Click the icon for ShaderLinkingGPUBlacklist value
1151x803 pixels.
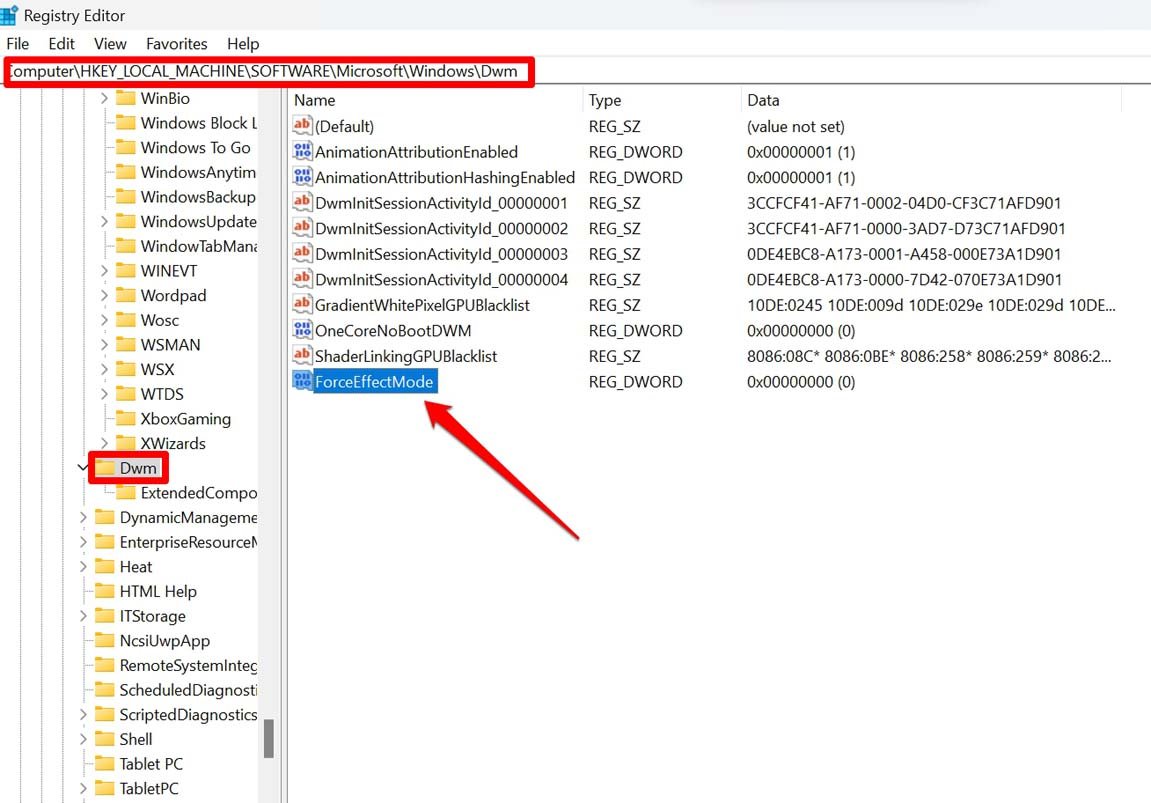coord(303,356)
